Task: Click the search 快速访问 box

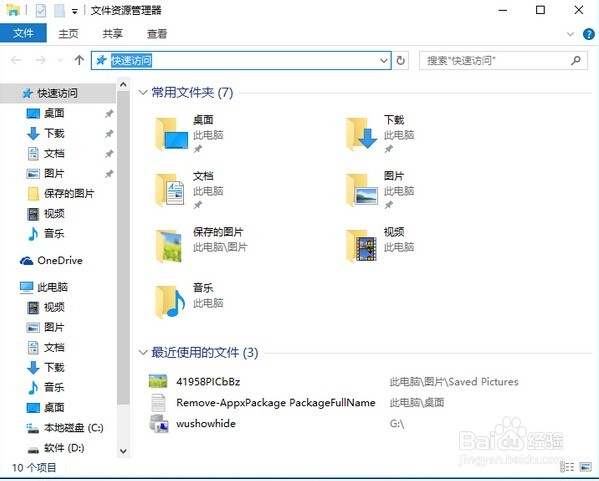Action: click(503, 60)
